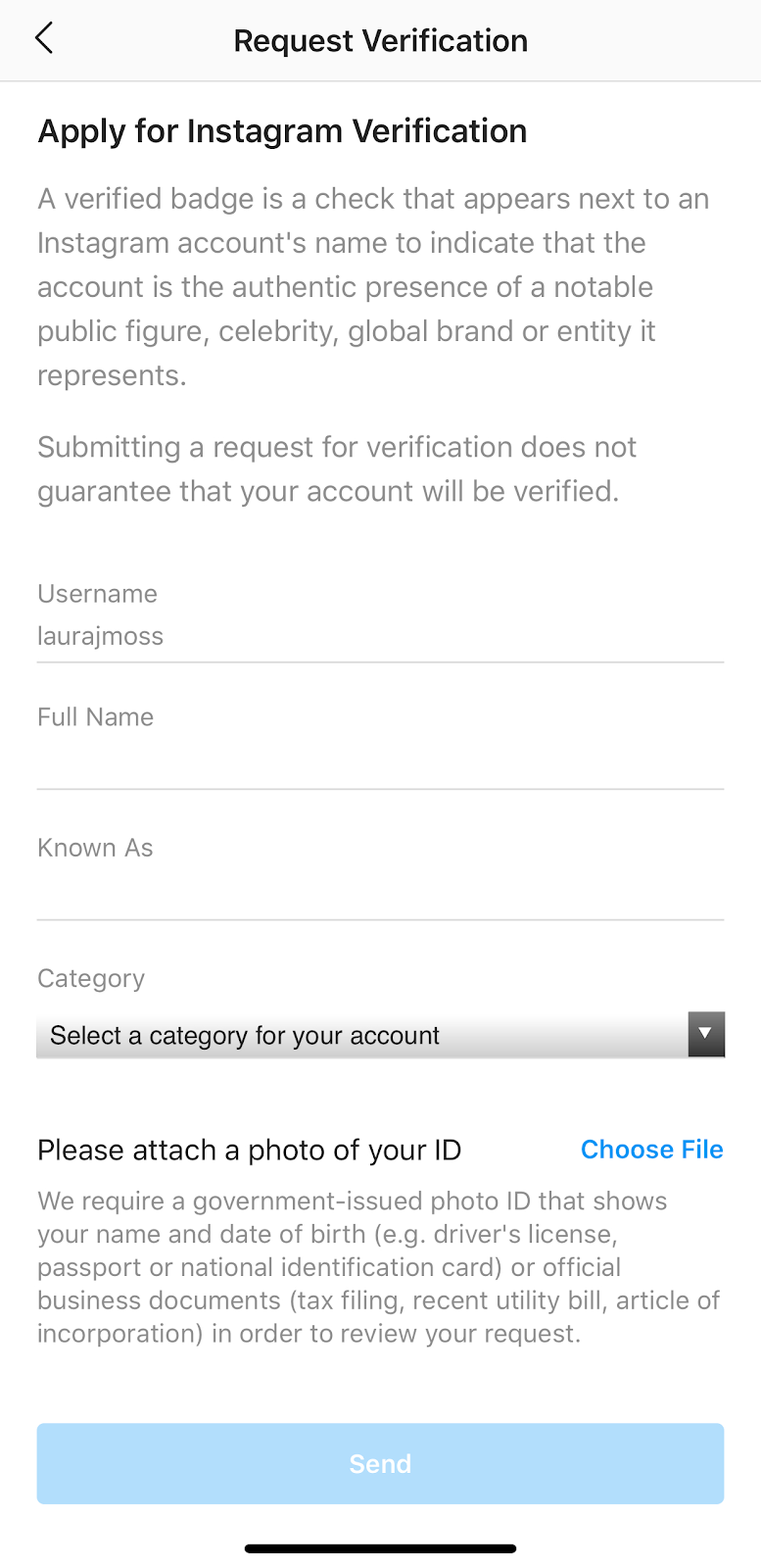Click 'Please attach a photo of your ID' text
This screenshot has width=761, height=1568.
(249, 1150)
